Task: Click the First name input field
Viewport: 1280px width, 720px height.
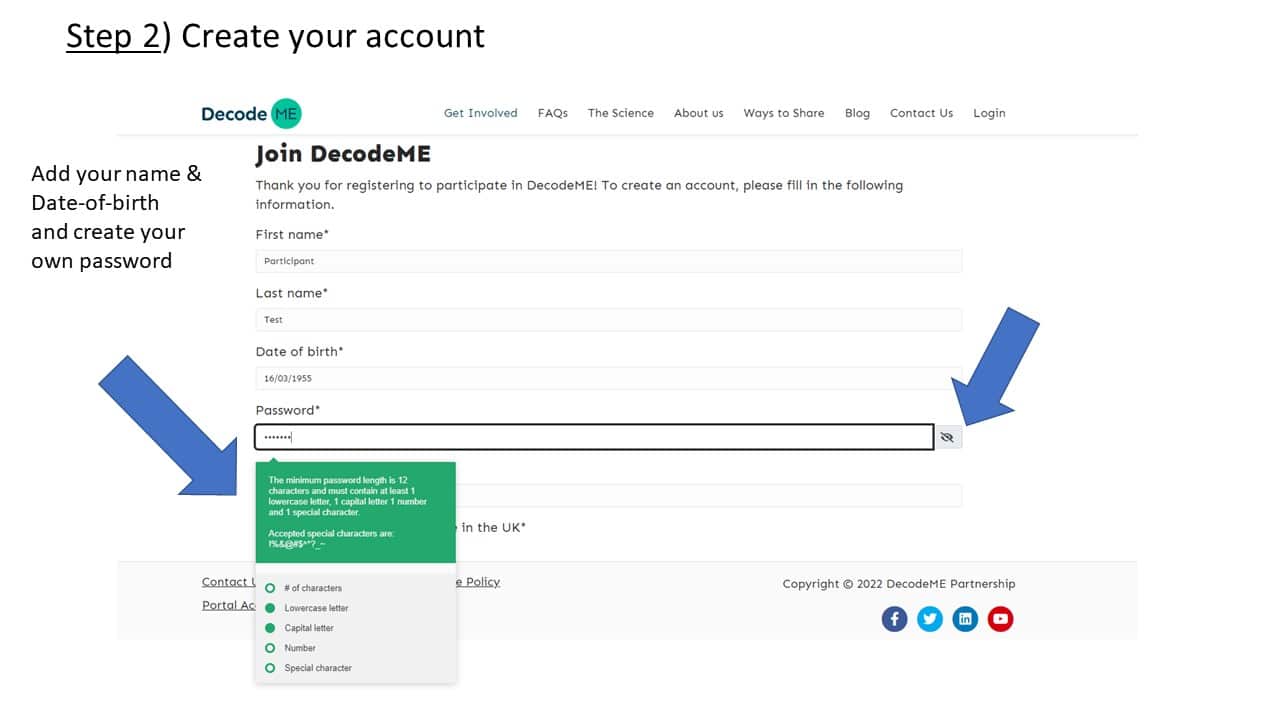Action: pos(609,261)
